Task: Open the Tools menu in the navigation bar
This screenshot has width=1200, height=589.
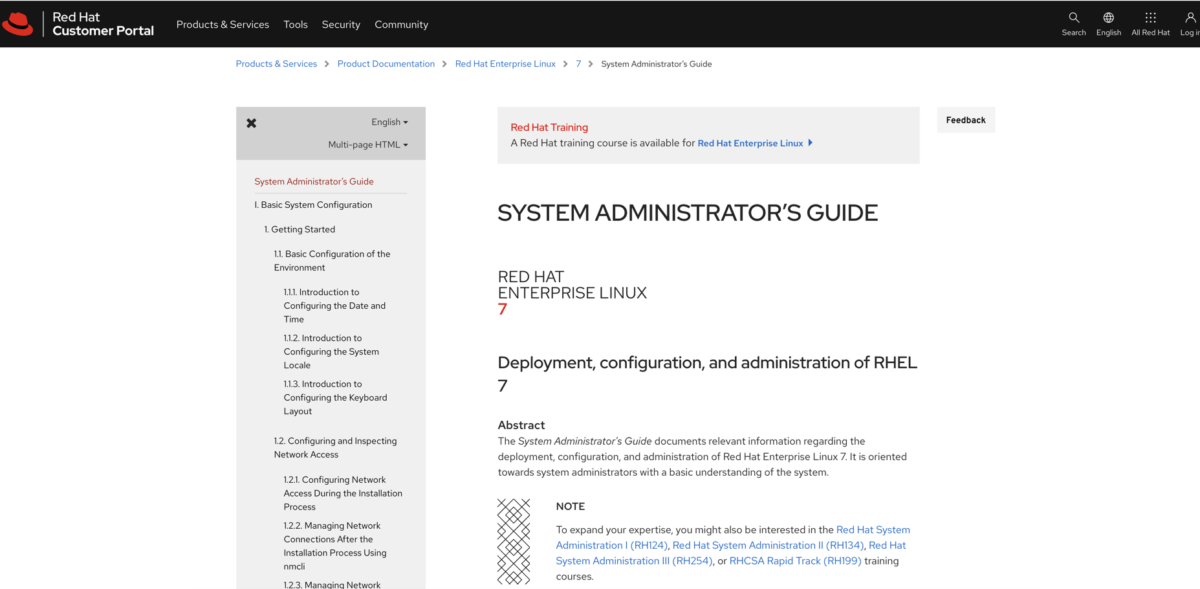Action: [295, 24]
